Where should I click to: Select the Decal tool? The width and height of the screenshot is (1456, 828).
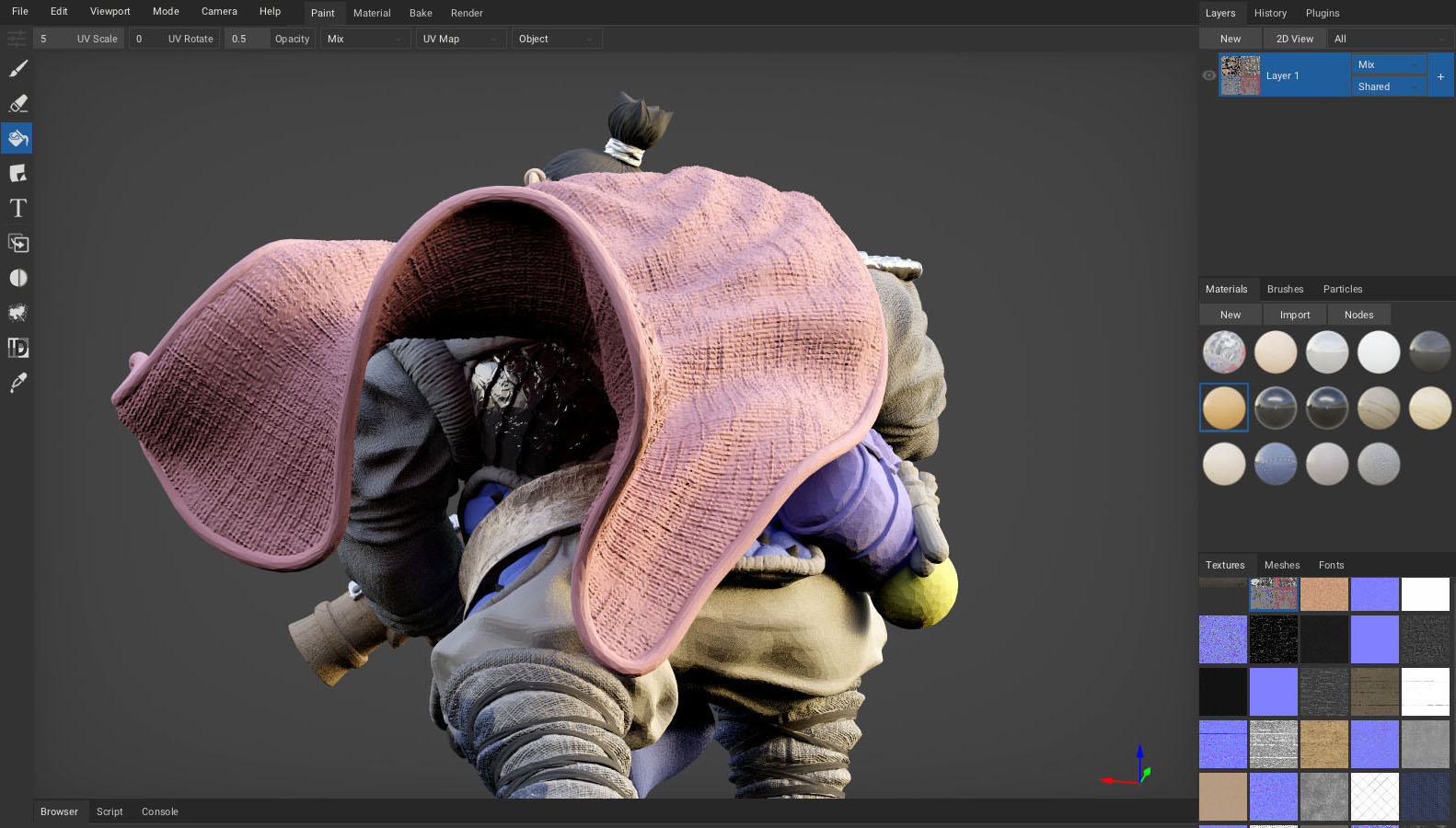tap(17, 174)
